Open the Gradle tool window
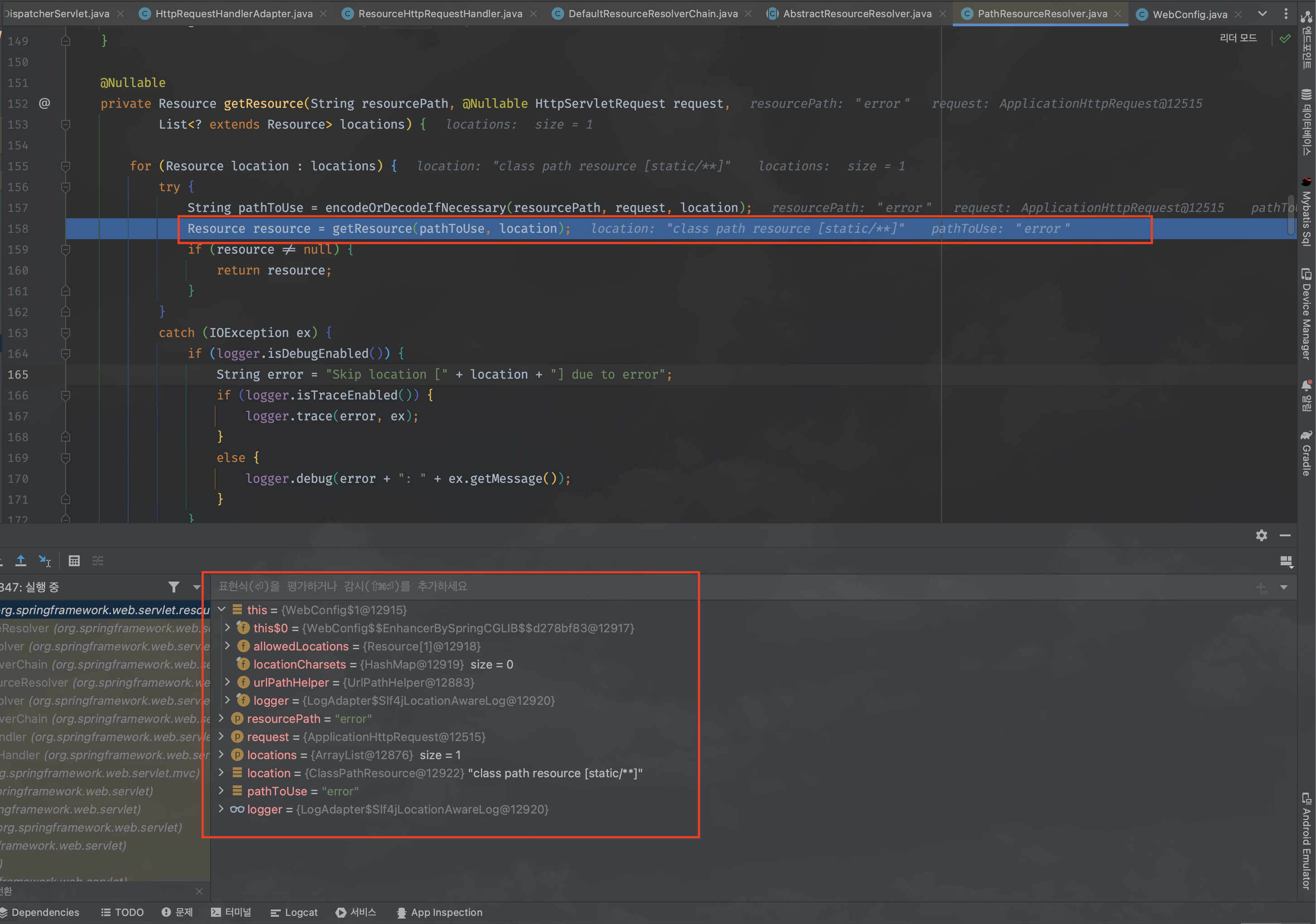The image size is (1316, 924). point(1306,453)
